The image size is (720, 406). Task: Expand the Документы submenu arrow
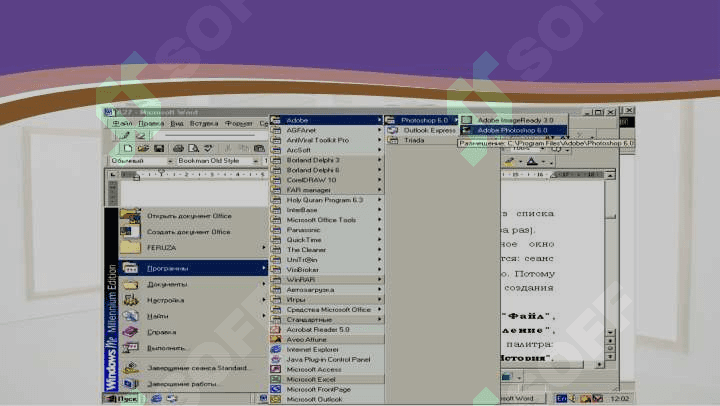pos(264,284)
